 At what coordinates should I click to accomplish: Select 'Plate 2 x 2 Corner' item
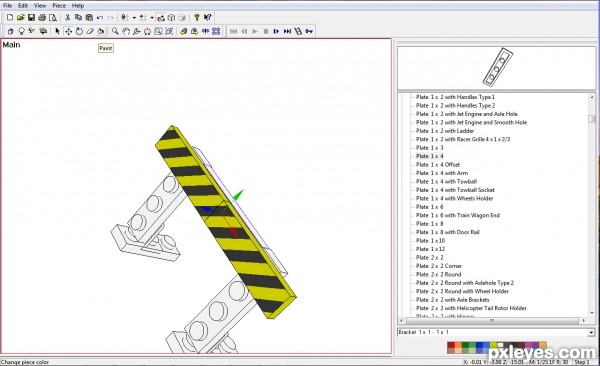439,266
